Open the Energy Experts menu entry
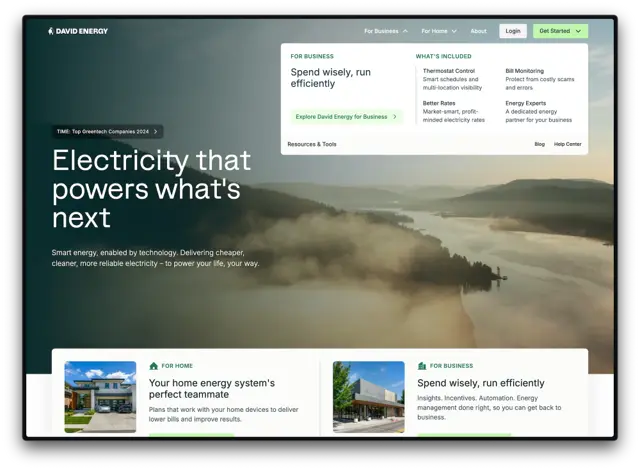 (538, 111)
